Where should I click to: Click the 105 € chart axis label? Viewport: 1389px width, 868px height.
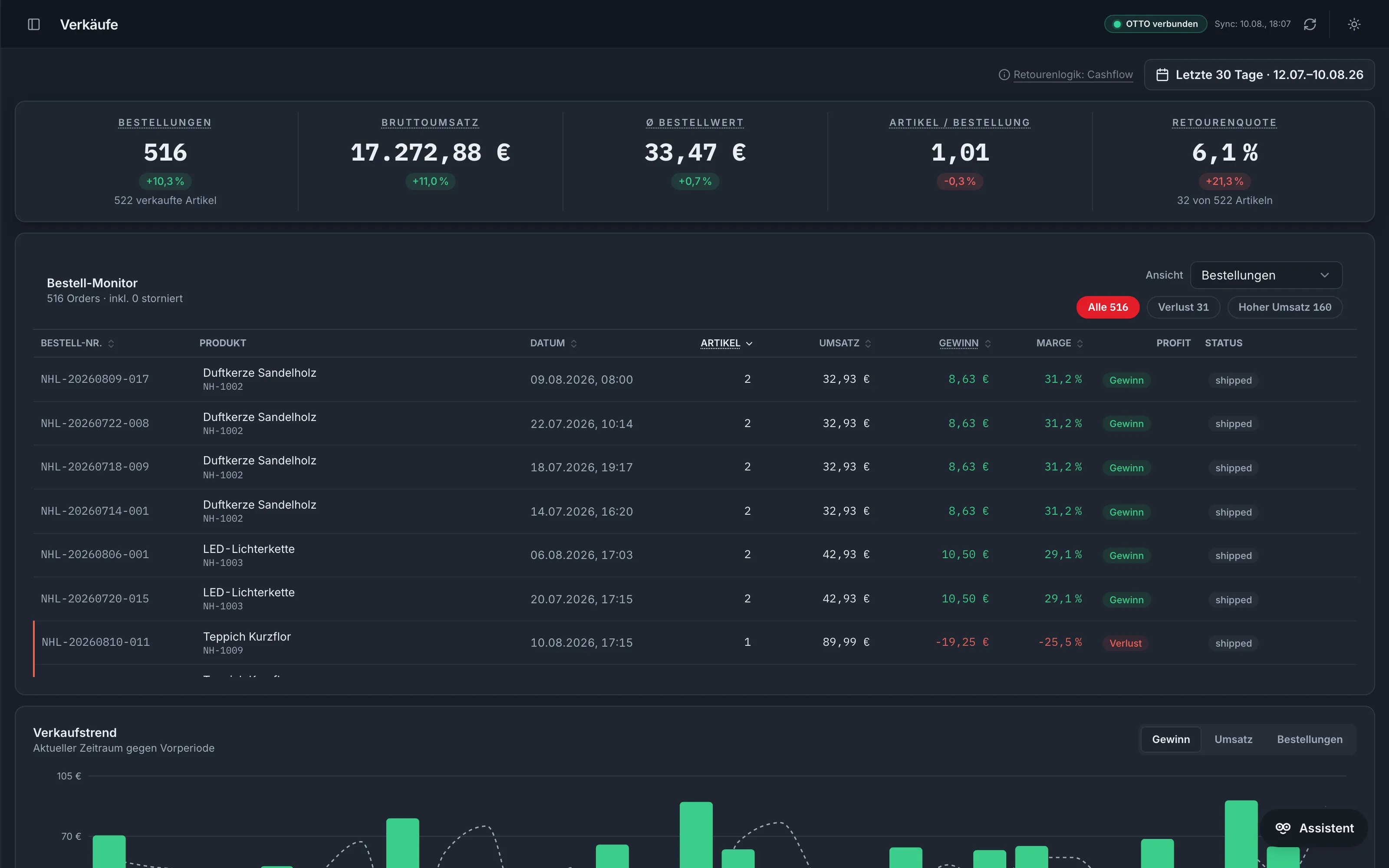point(69,776)
